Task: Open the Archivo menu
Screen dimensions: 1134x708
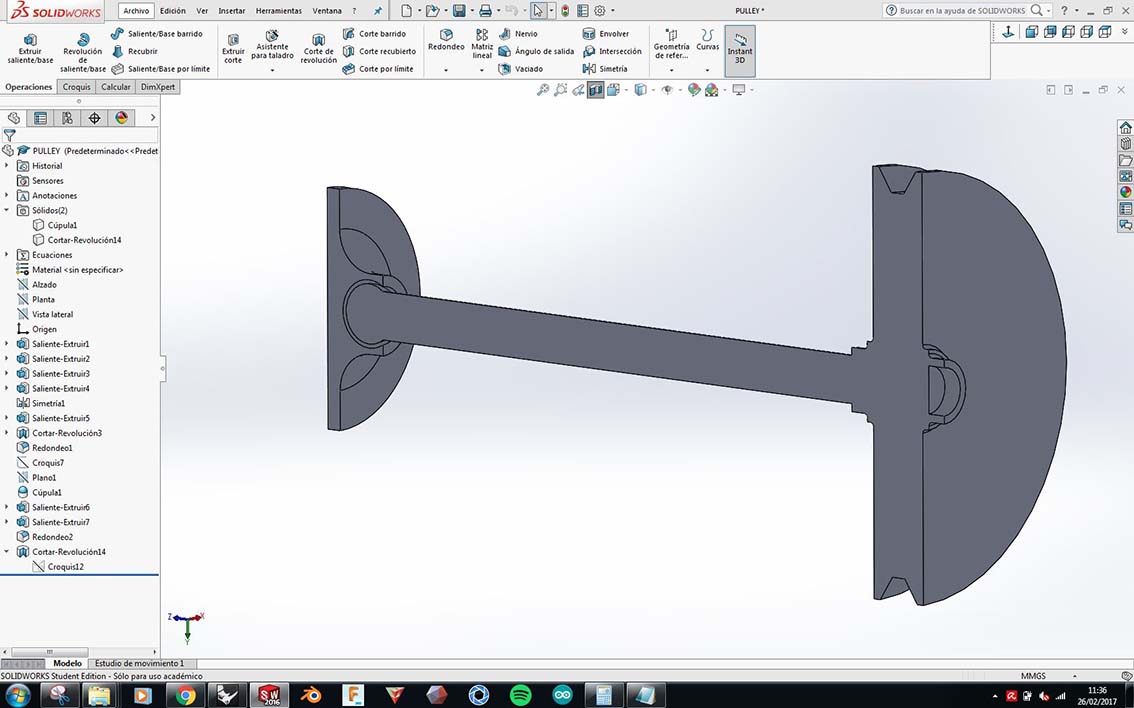Action: pyautogui.click(x=136, y=11)
